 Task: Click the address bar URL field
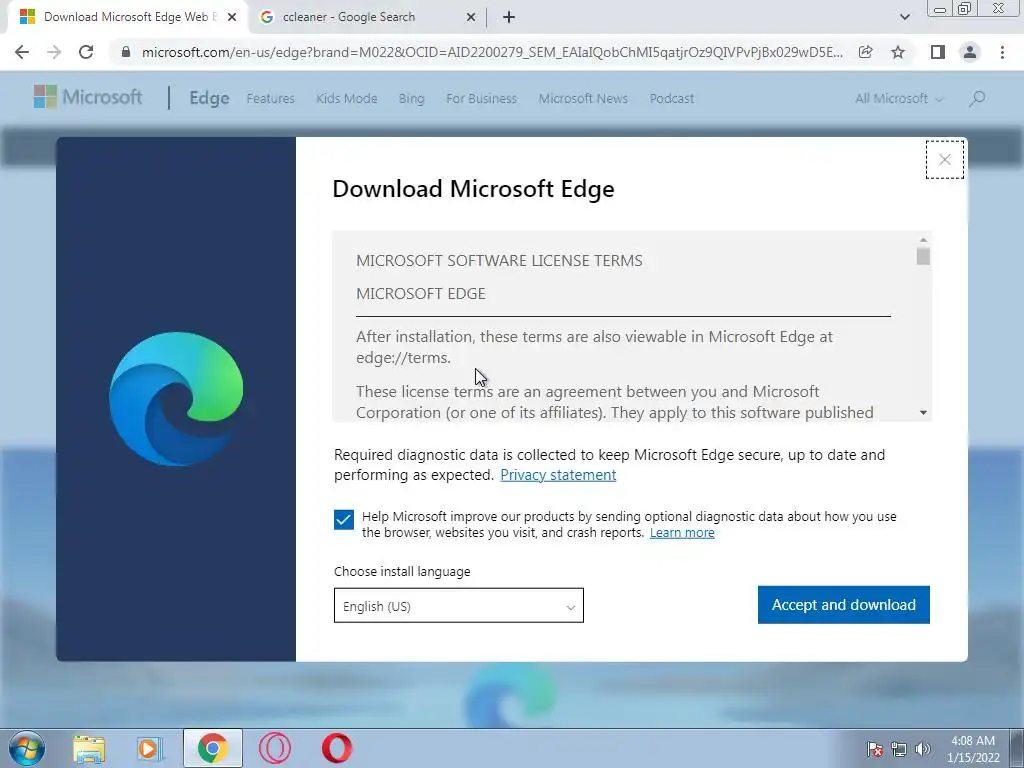point(492,52)
